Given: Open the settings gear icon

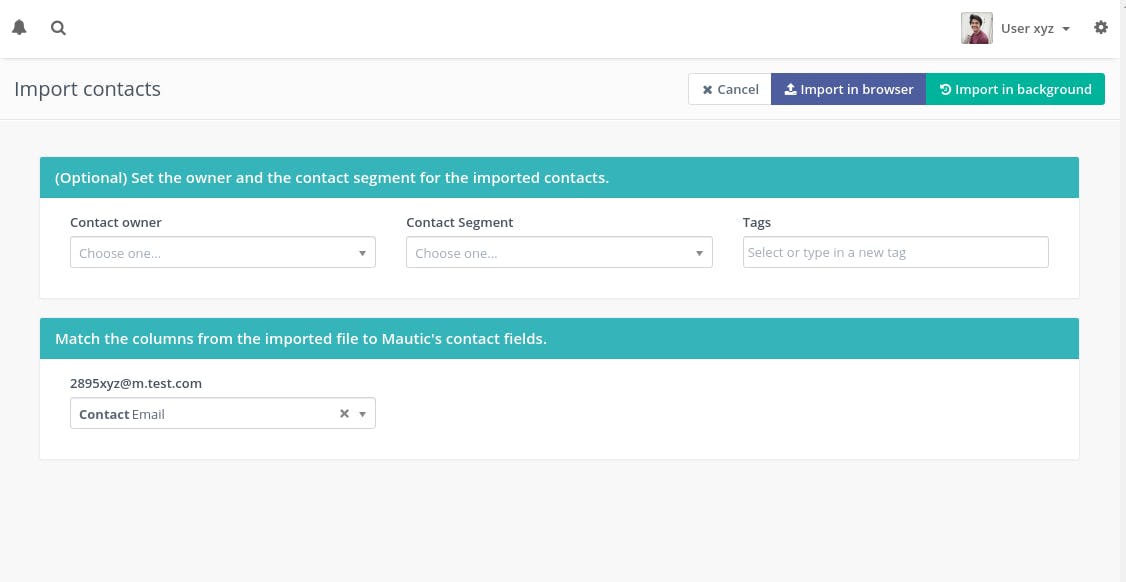Looking at the screenshot, I should [x=1101, y=28].
